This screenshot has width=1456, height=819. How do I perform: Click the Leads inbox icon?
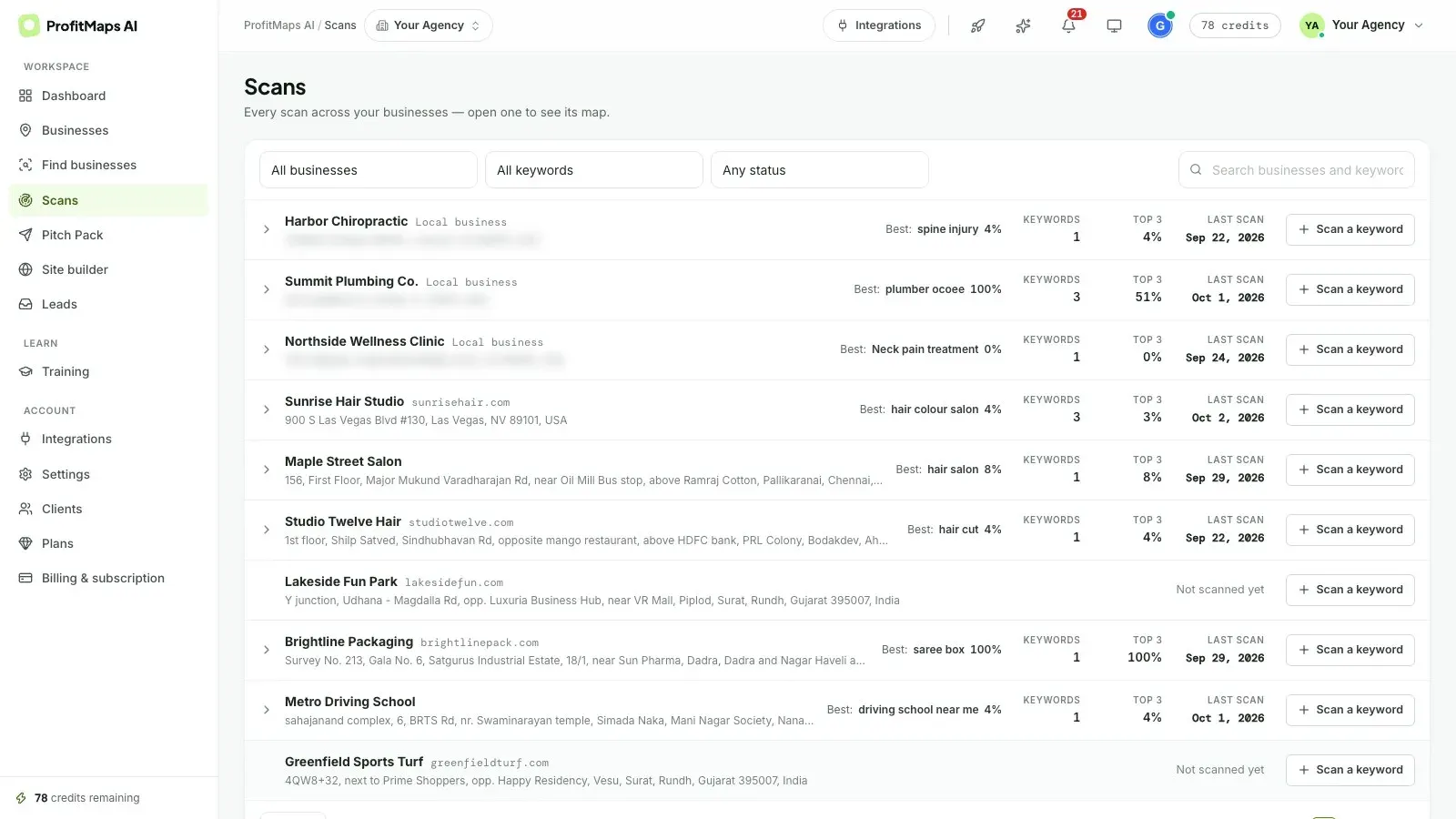[x=25, y=304]
